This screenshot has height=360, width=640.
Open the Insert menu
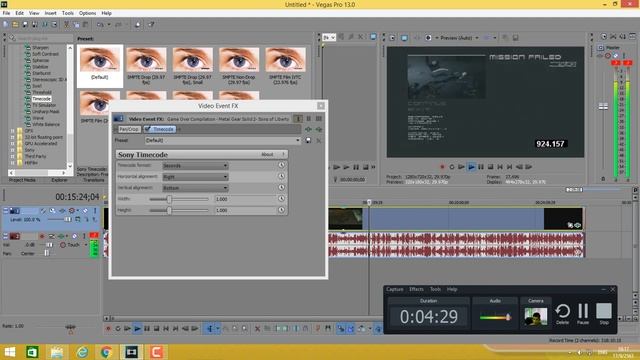point(51,13)
